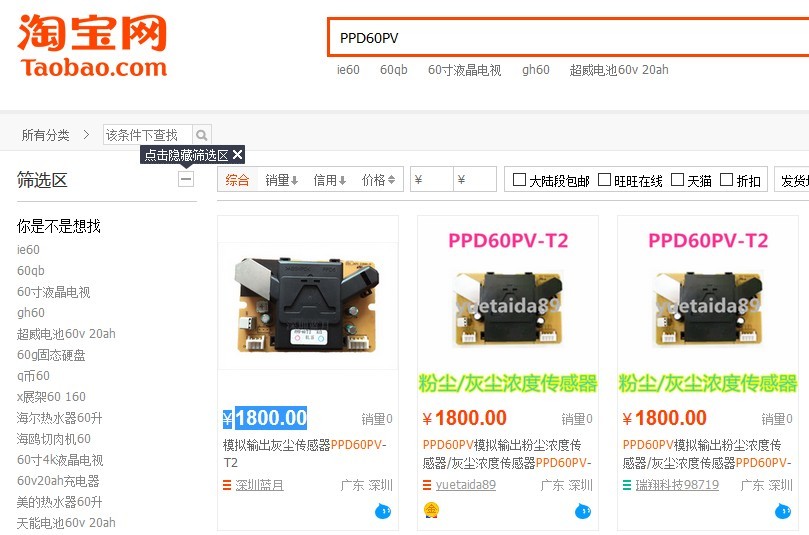Open the 所有分类 breadcrumb
This screenshot has width=809, height=535.
click(x=45, y=135)
